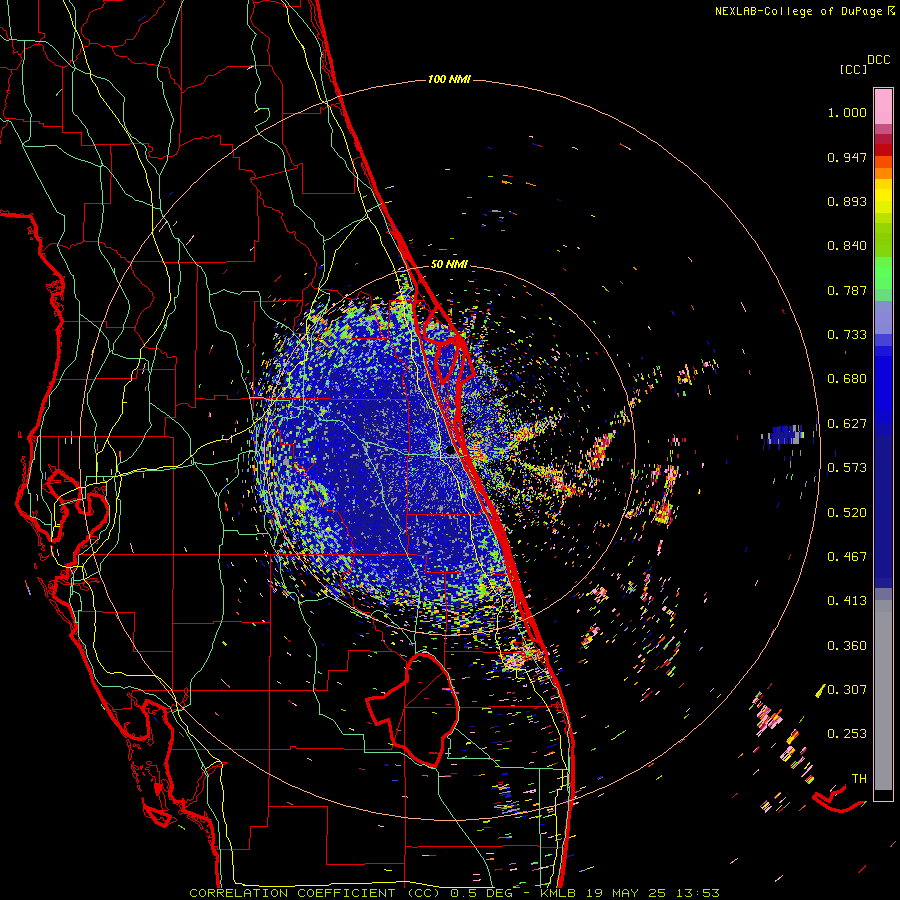
Task: Click the 0.520 scale value
Action: pyautogui.click(x=847, y=512)
